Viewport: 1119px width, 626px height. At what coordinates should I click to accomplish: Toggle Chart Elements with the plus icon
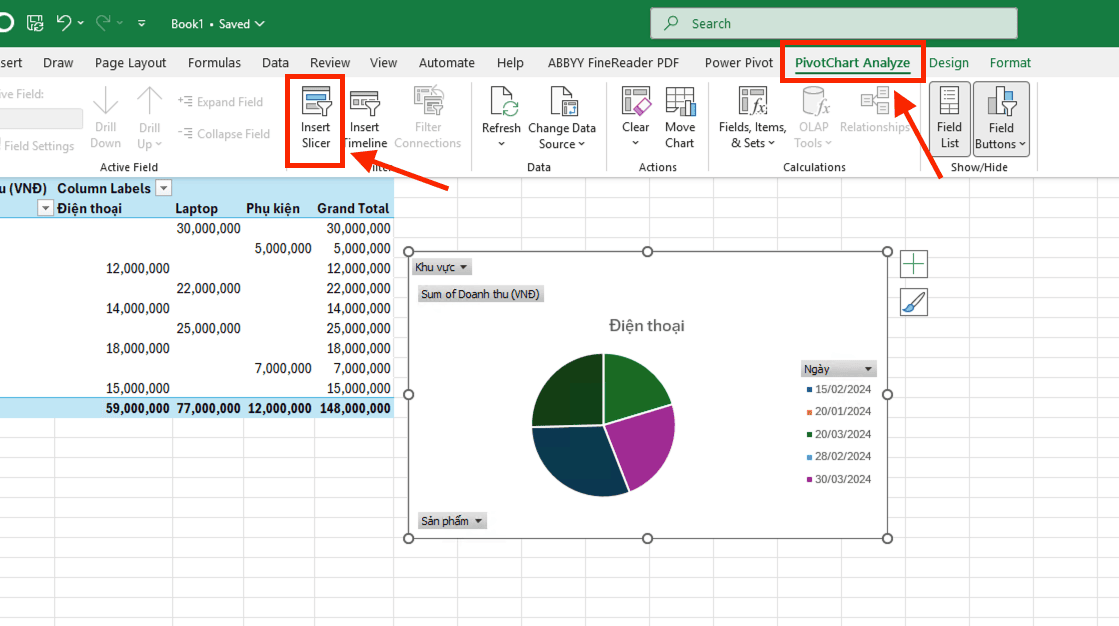click(x=913, y=263)
